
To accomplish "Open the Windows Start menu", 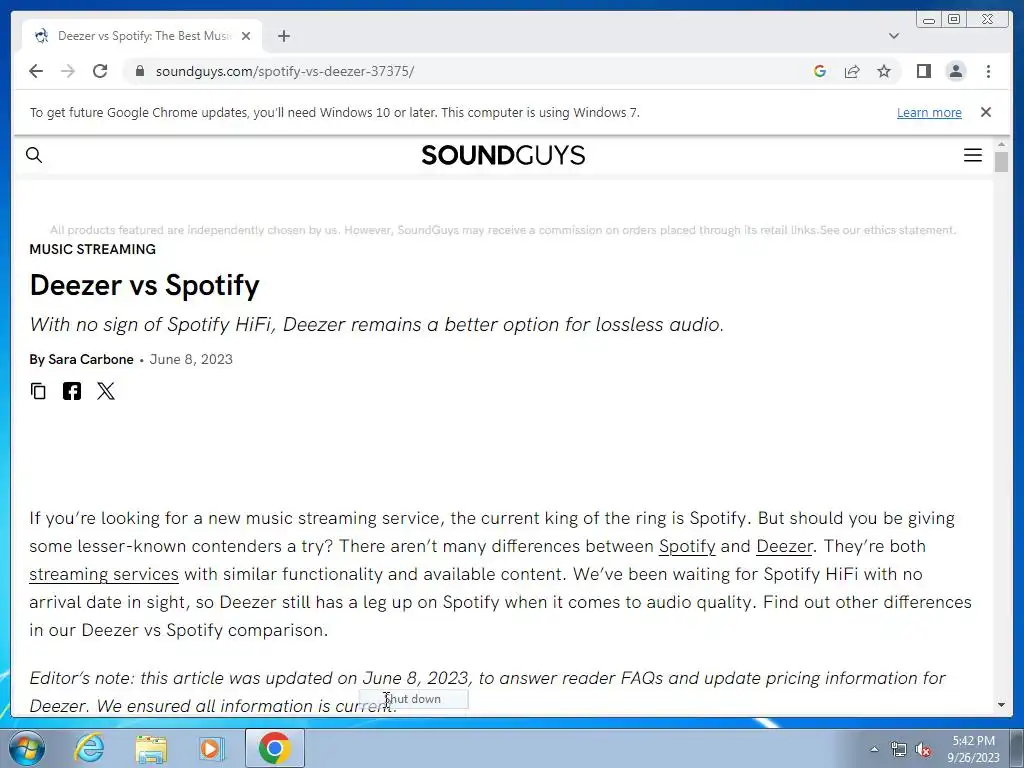I will point(25,748).
